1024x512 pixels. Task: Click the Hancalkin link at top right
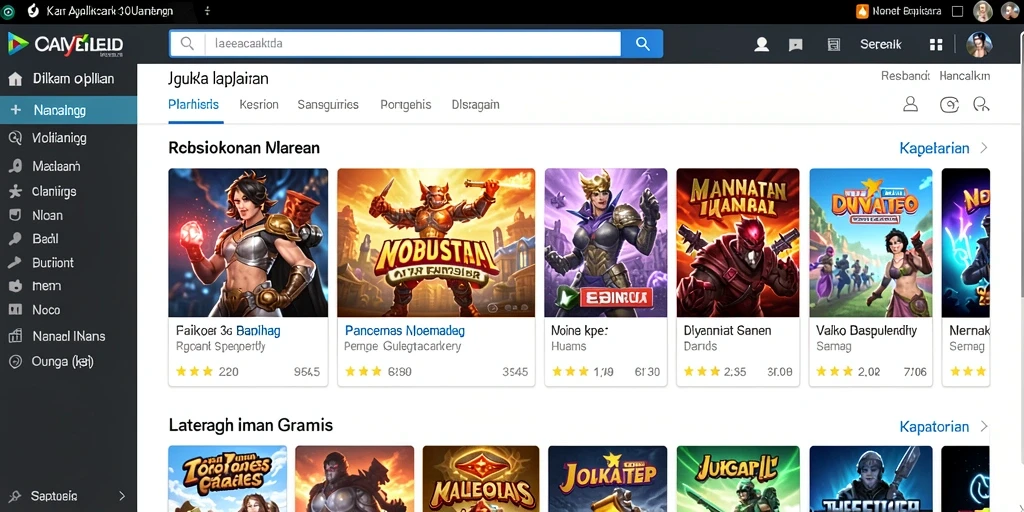coord(965,76)
